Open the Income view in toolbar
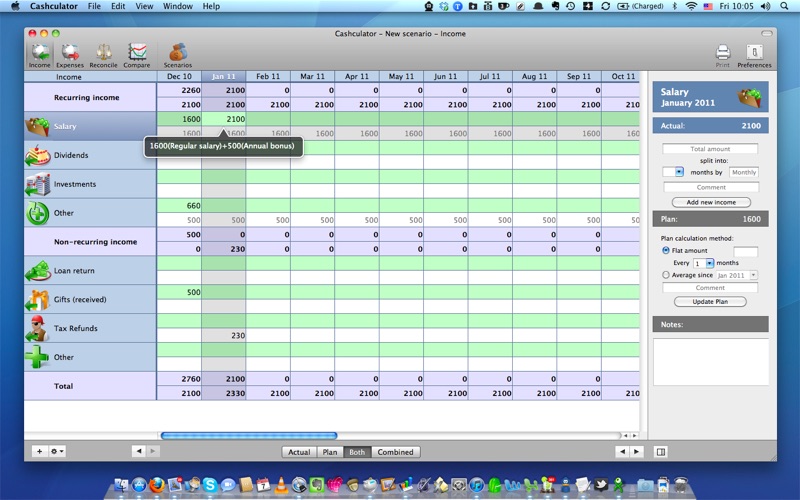 [x=39, y=54]
